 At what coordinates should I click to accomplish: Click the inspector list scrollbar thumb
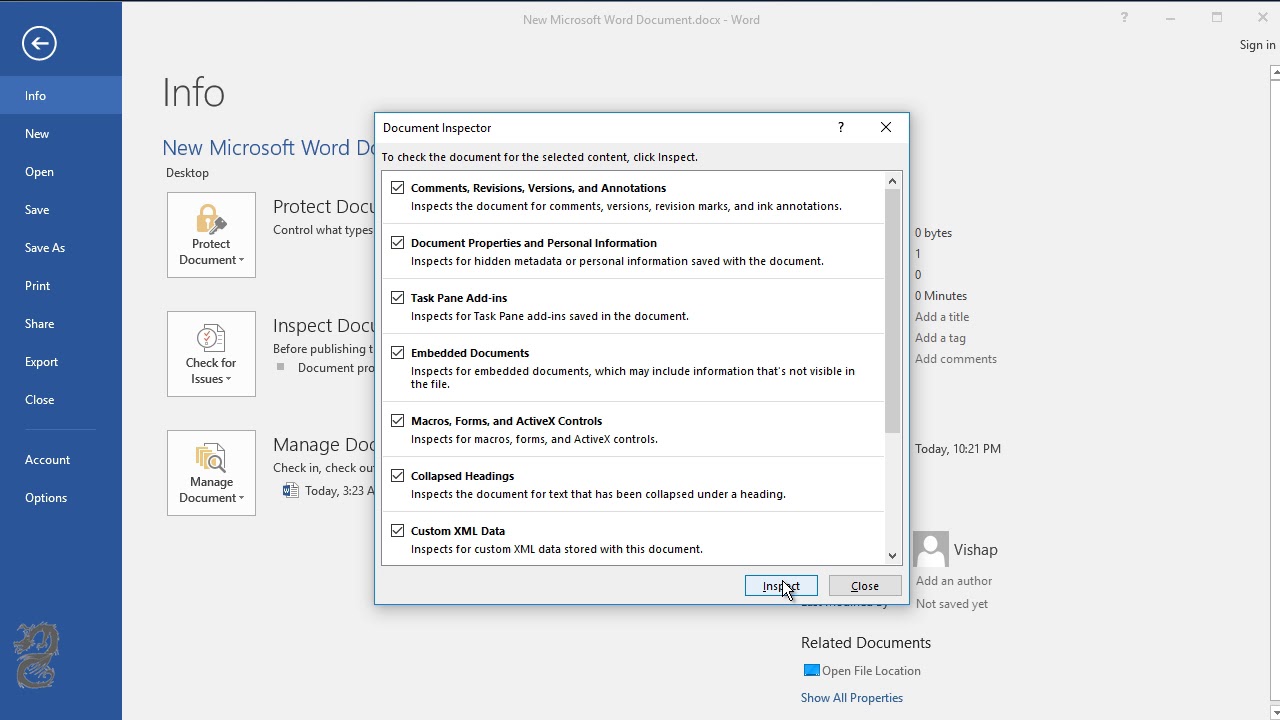[x=892, y=311]
